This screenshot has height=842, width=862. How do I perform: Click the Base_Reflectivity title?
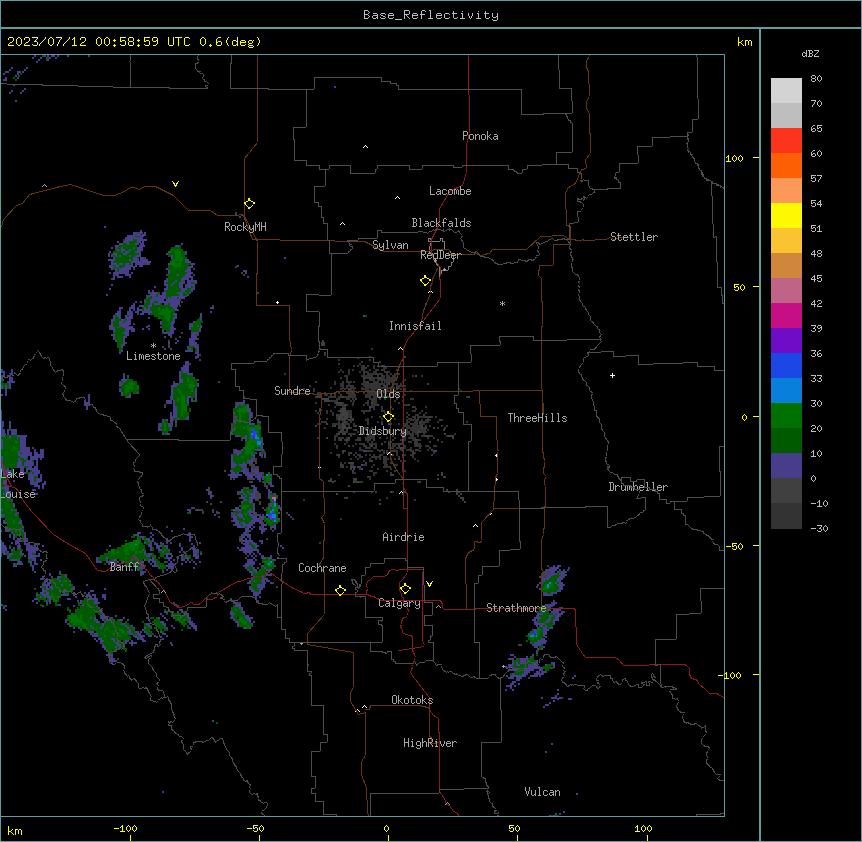[x=431, y=15]
